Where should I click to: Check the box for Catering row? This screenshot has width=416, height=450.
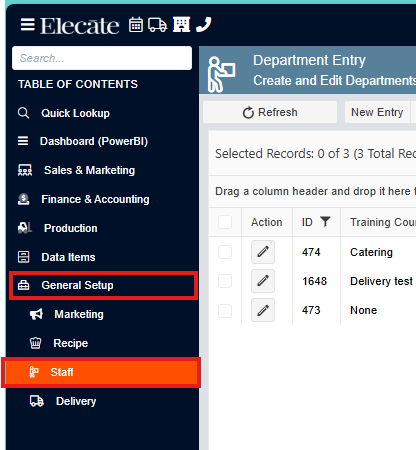225,252
